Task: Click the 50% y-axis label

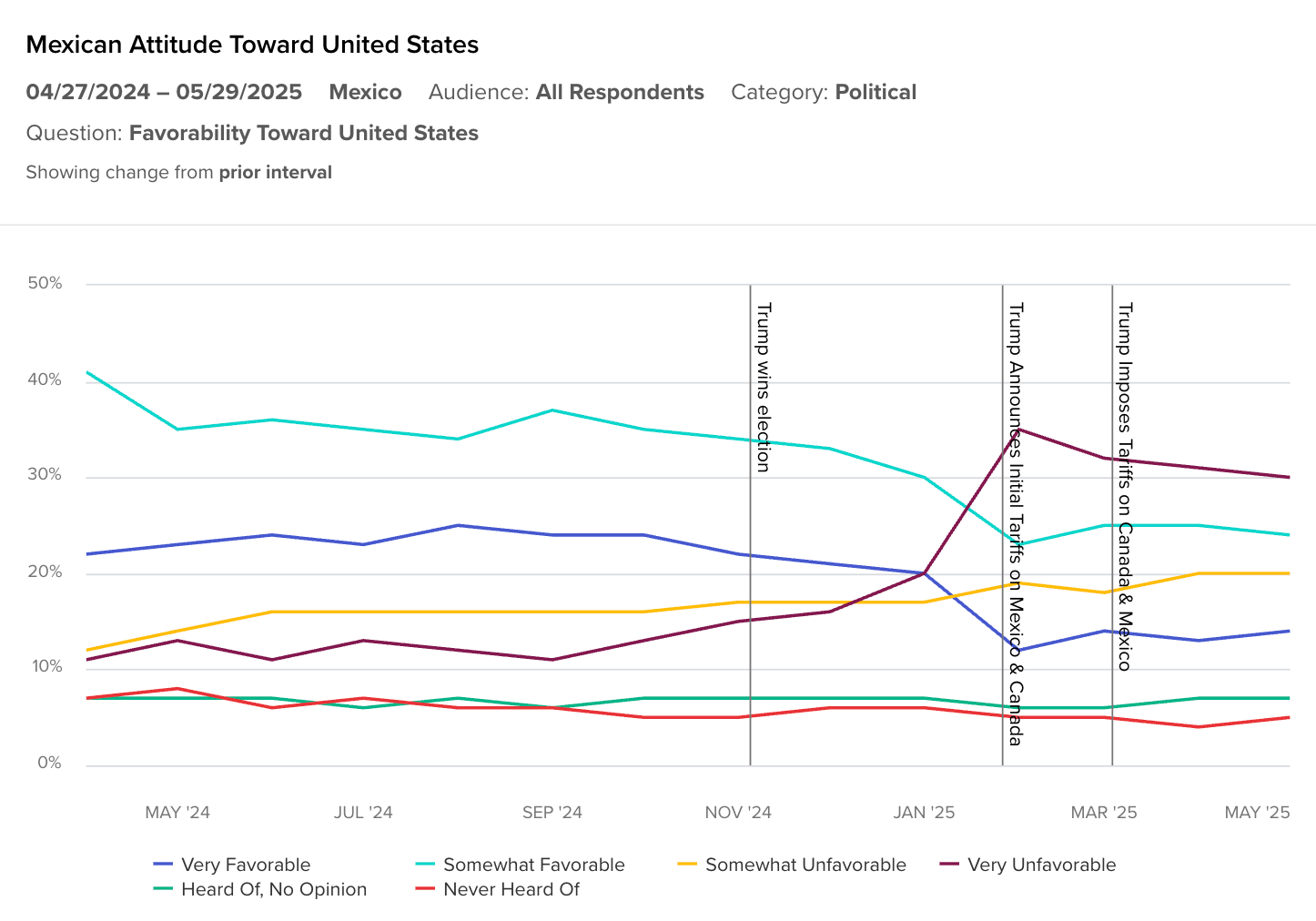Action: tap(45, 283)
